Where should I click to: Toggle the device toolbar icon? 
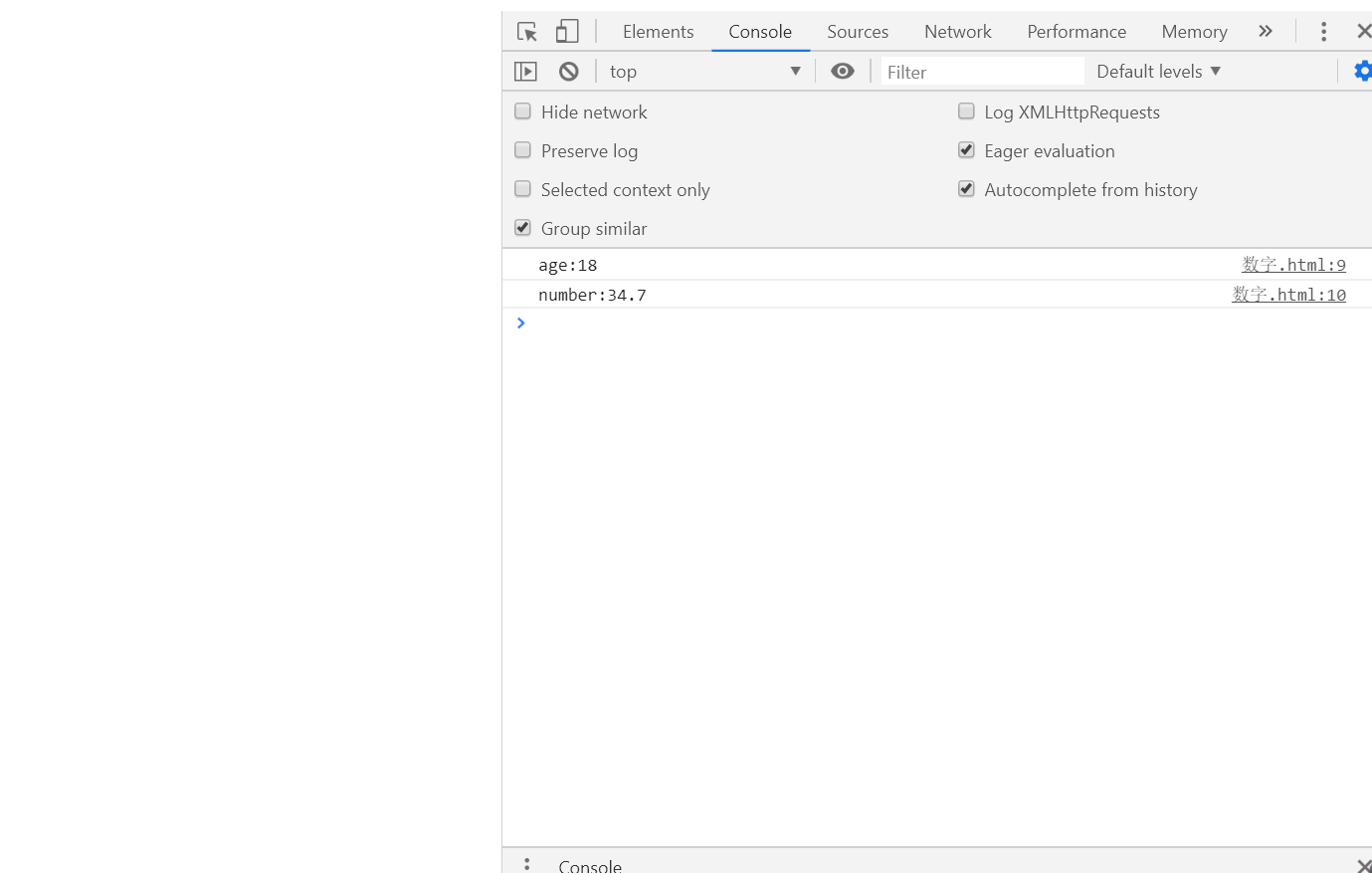click(567, 32)
